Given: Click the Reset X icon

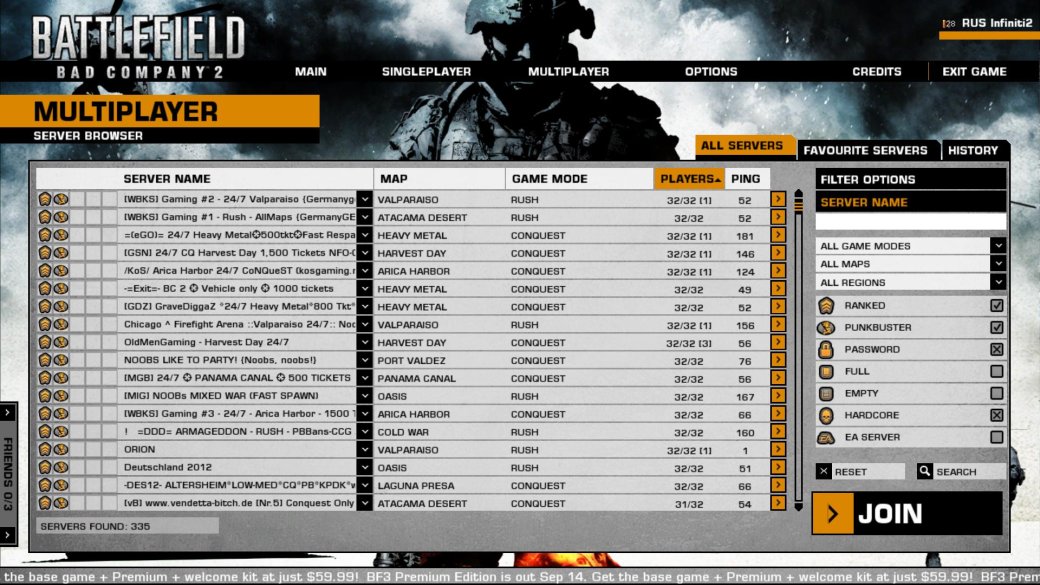Looking at the screenshot, I should pyautogui.click(x=824, y=471).
